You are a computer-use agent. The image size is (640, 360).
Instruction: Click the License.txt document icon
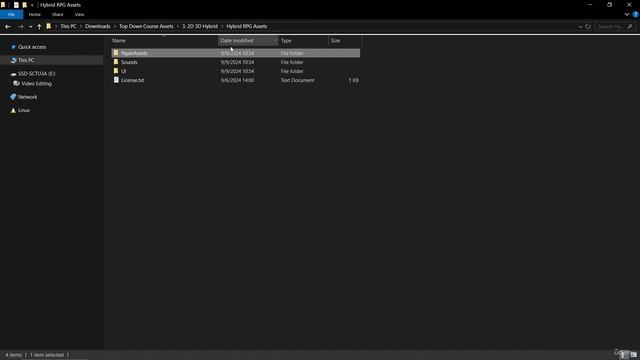click(116, 80)
